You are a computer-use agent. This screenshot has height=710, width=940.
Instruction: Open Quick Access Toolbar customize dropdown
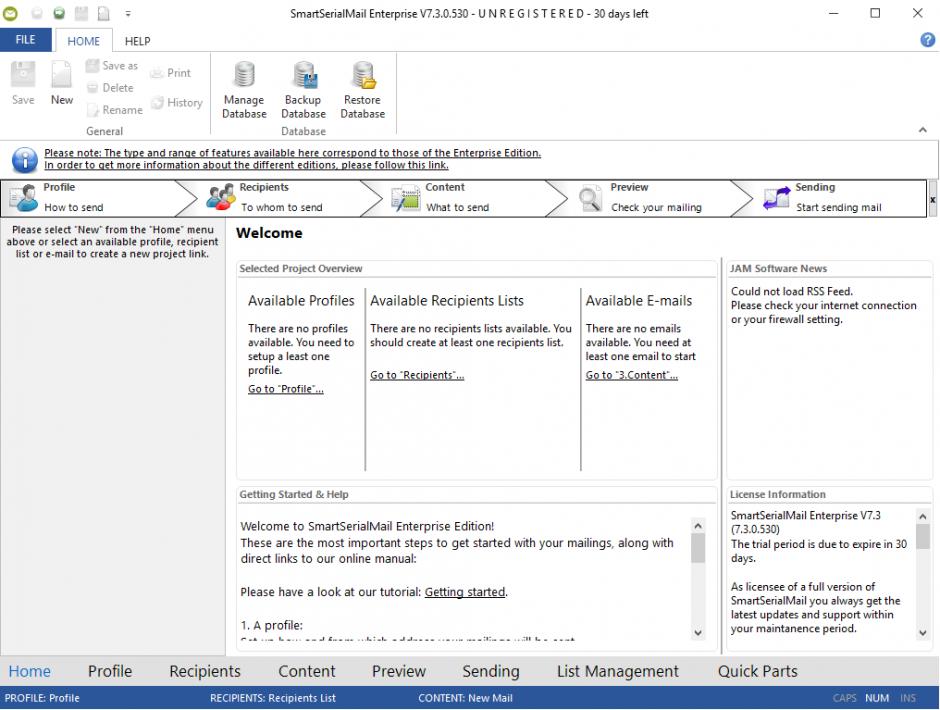[128, 13]
